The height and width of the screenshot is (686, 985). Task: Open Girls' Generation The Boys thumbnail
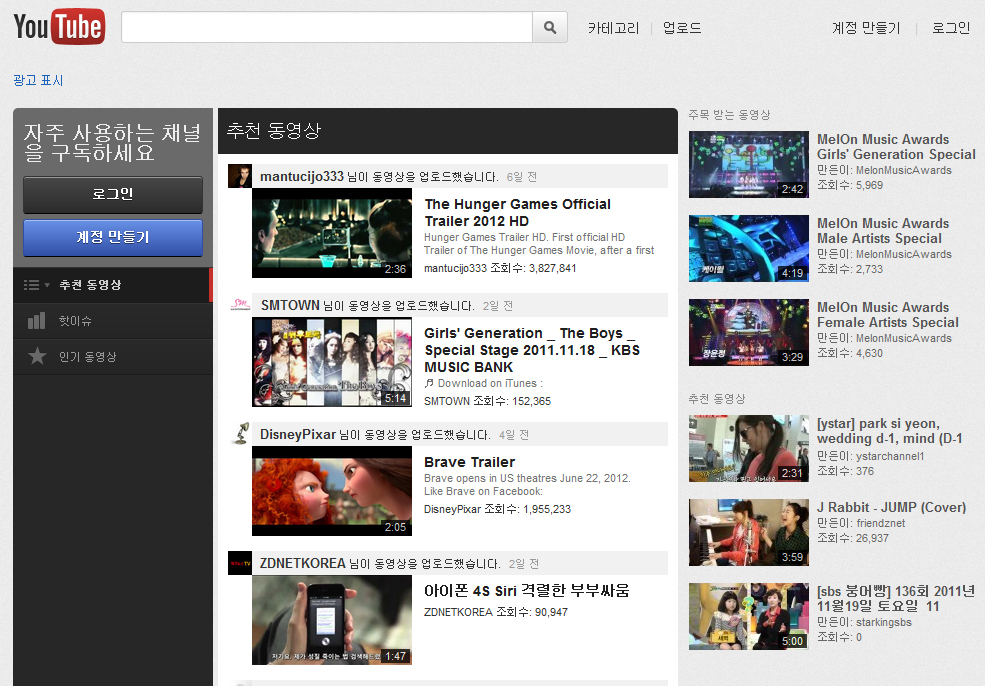coord(332,362)
